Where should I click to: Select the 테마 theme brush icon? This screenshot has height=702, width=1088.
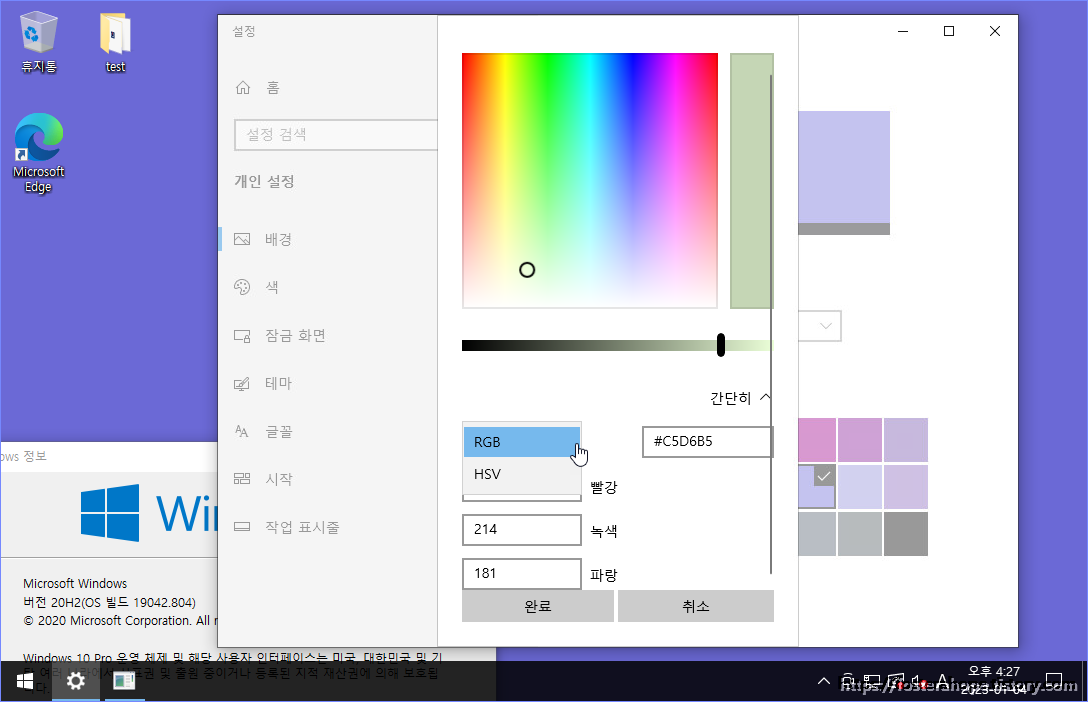click(242, 384)
